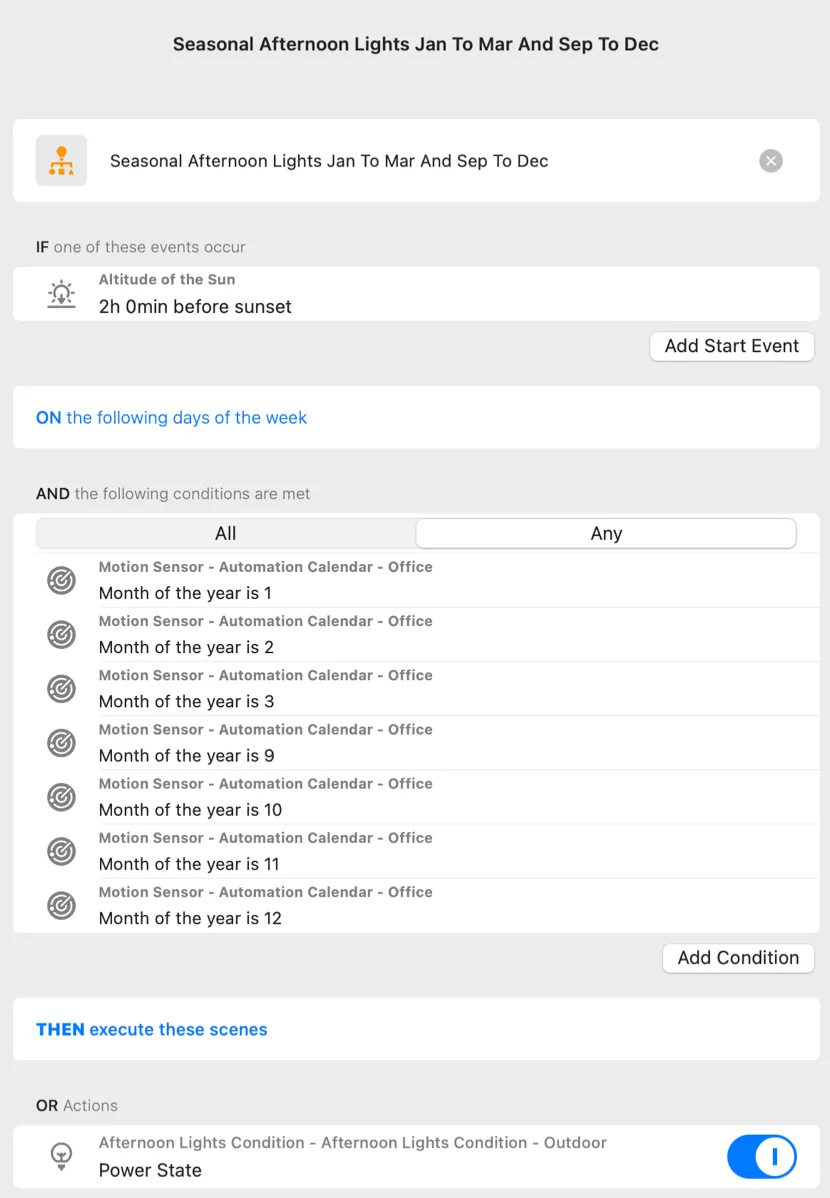This screenshot has height=1198, width=830.
Task: Click the light bulb icon beside Power State
Action: [x=61, y=1156]
